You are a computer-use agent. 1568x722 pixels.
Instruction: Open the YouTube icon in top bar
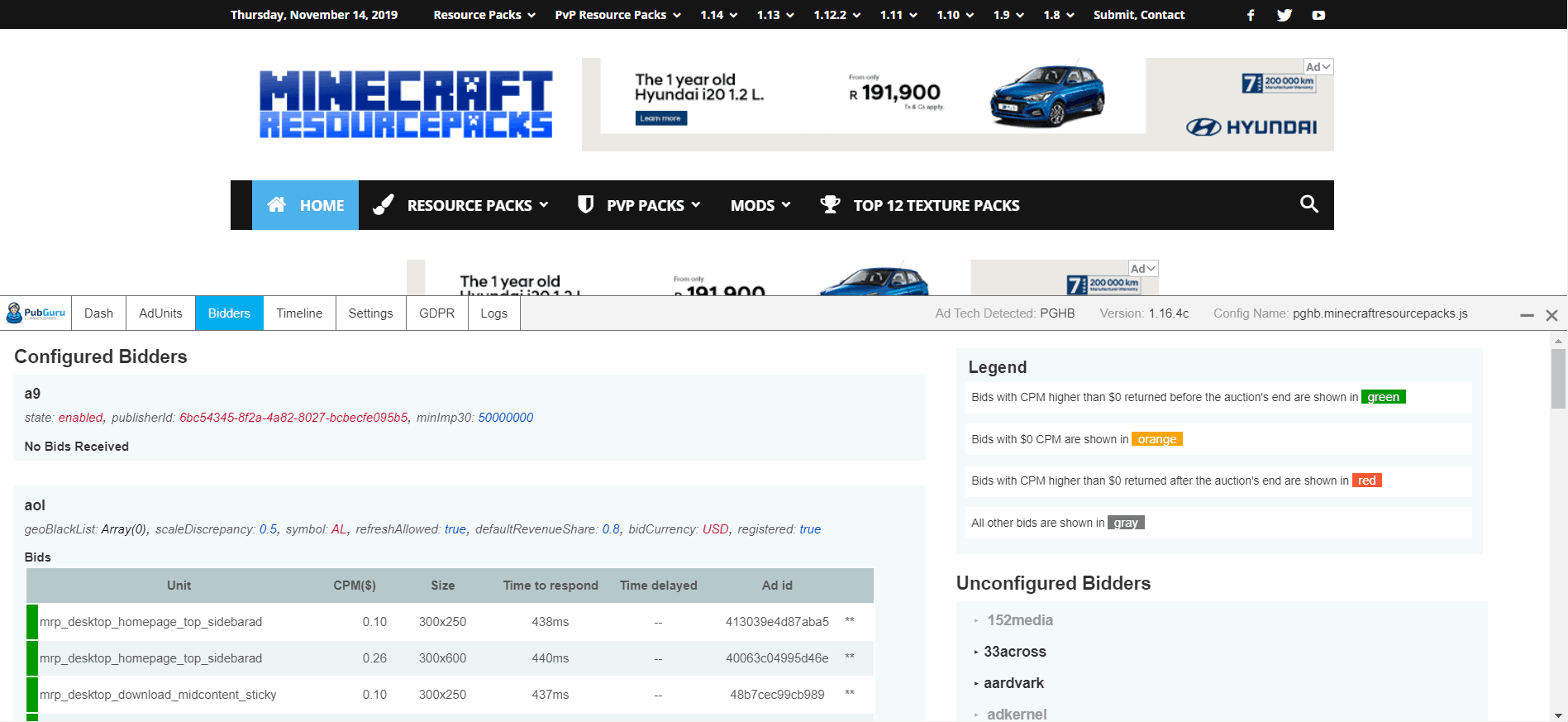coord(1318,15)
